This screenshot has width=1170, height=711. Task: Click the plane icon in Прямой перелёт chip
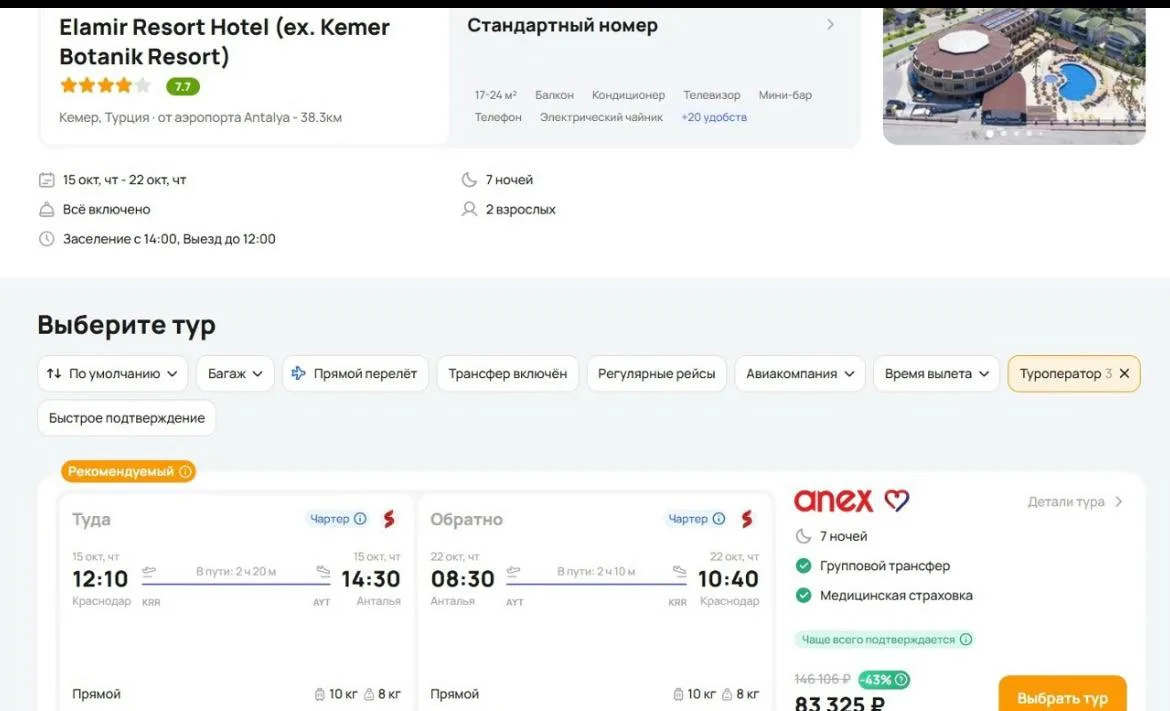point(298,374)
